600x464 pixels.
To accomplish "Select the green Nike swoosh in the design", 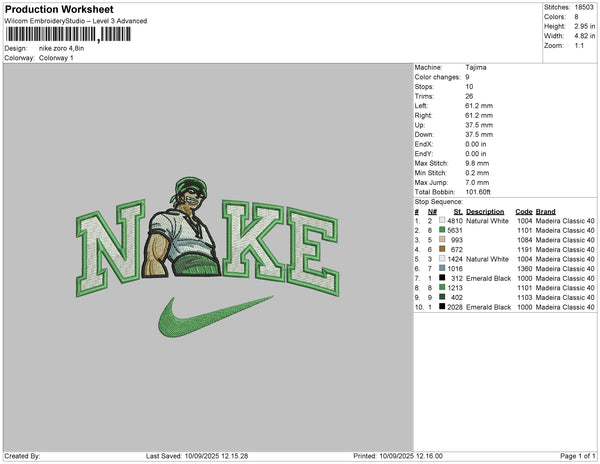I will (215, 316).
